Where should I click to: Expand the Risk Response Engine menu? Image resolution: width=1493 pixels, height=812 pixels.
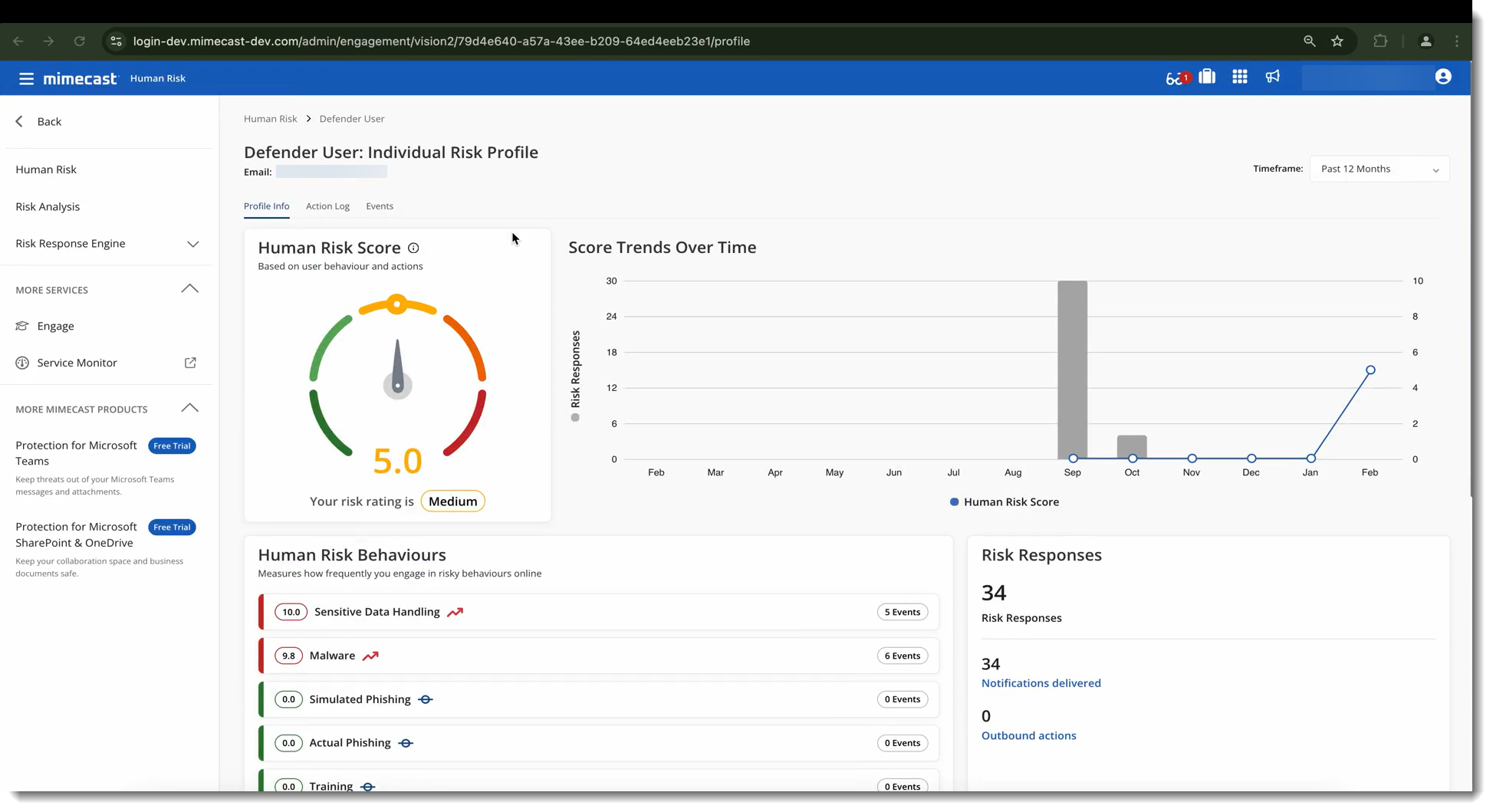192,245
